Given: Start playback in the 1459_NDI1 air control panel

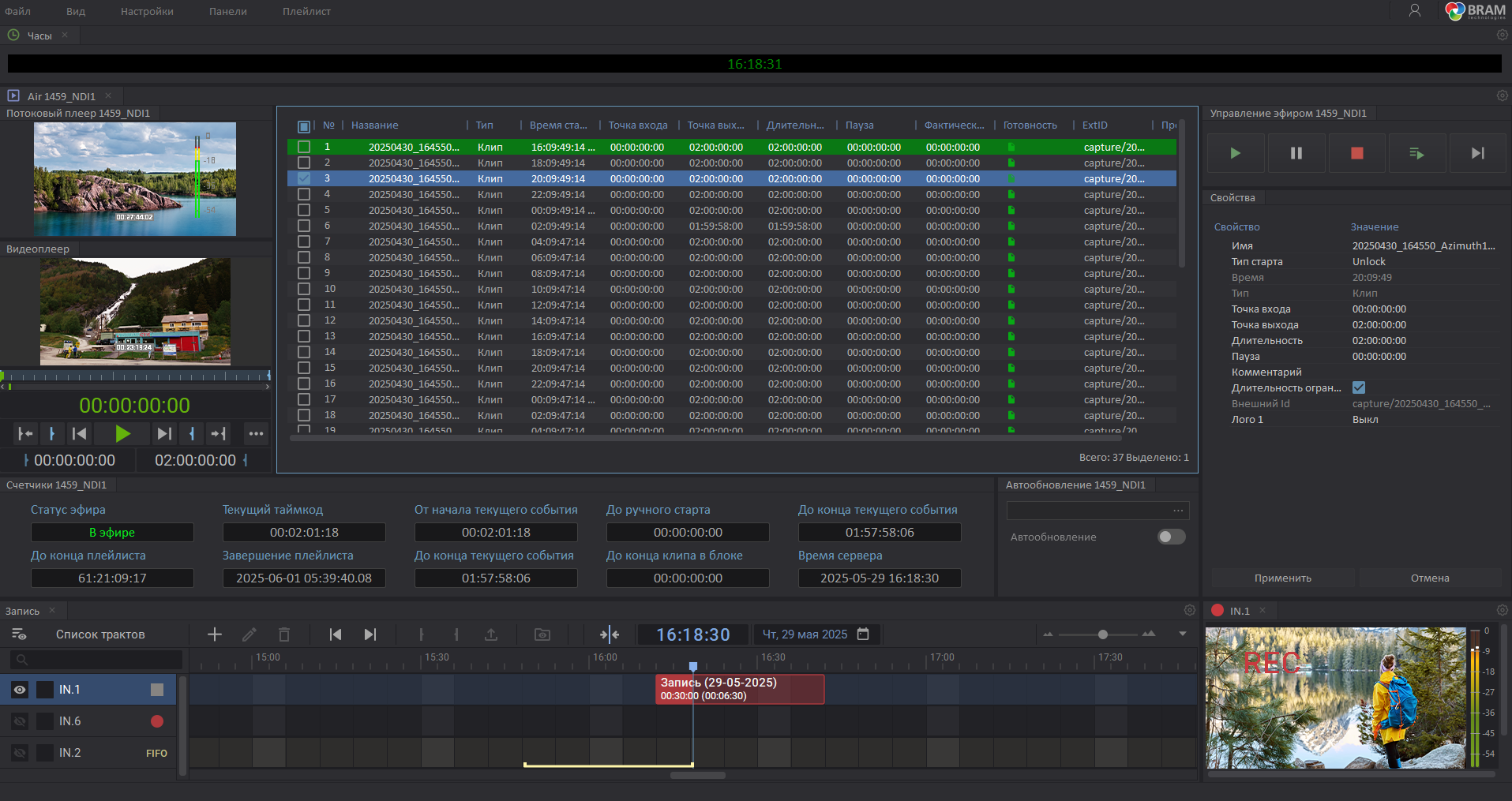Looking at the screenshot, I should 1236,153.
